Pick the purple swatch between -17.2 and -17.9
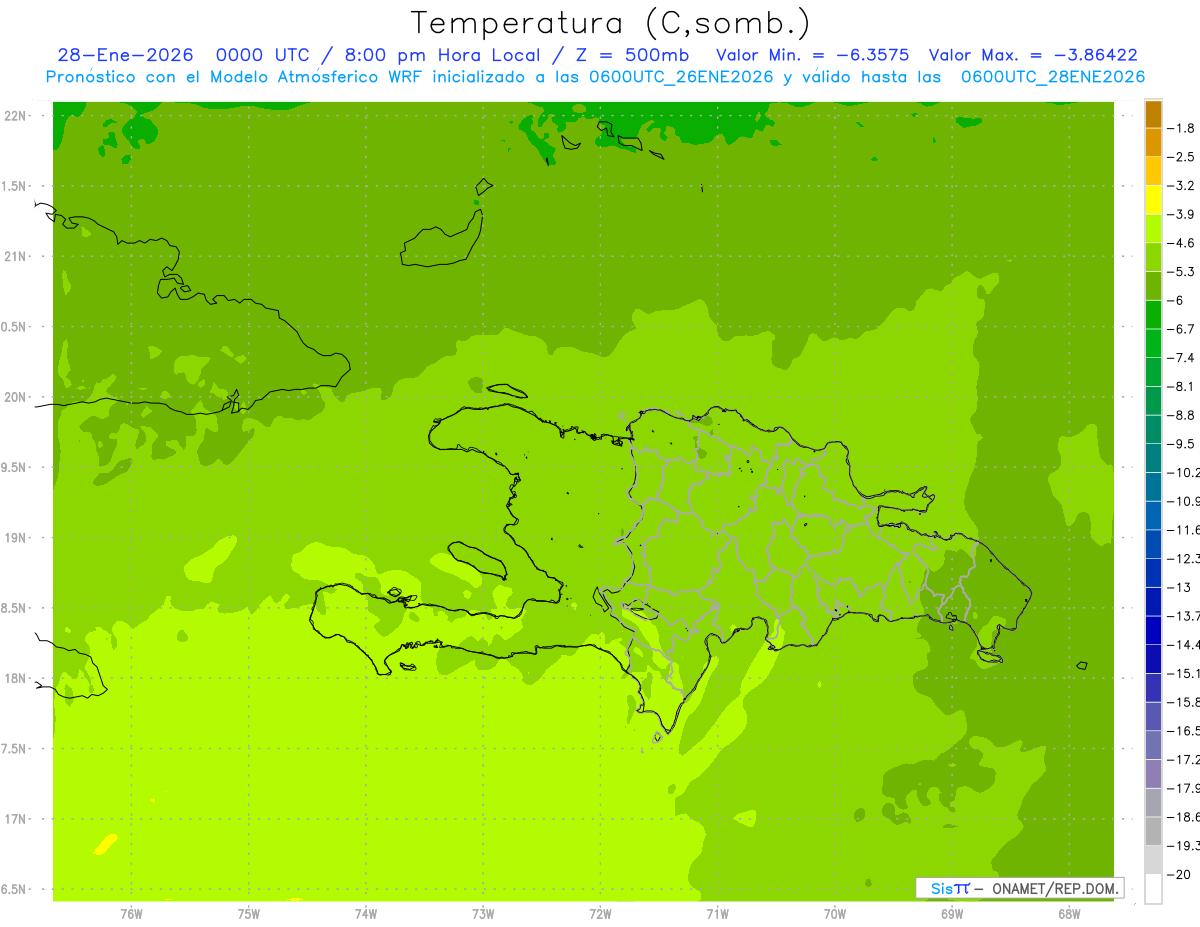This screenshot has width=1200, height=927. (x=1153, y=773)
